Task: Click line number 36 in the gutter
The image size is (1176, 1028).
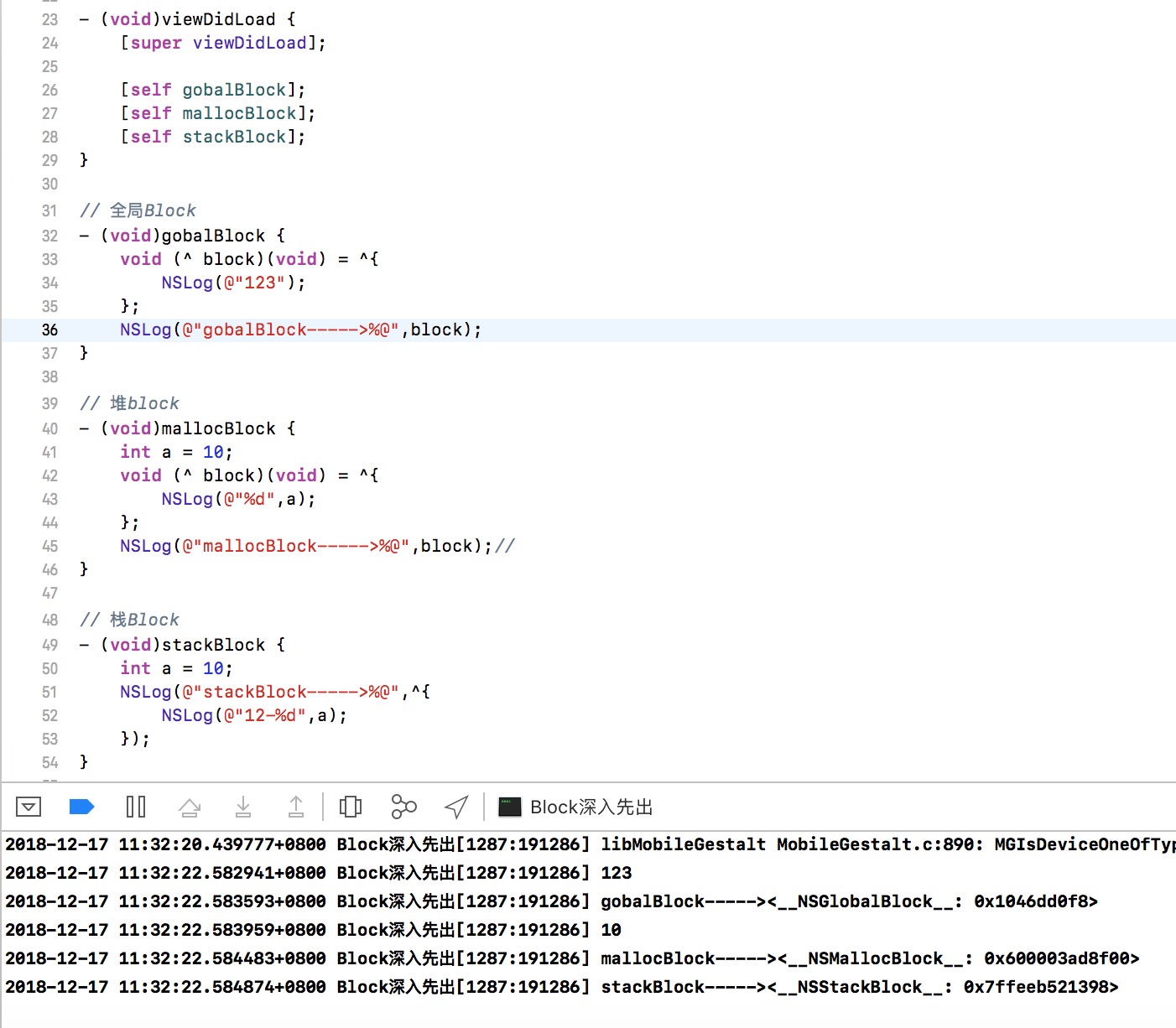Action: pos(49,330)
